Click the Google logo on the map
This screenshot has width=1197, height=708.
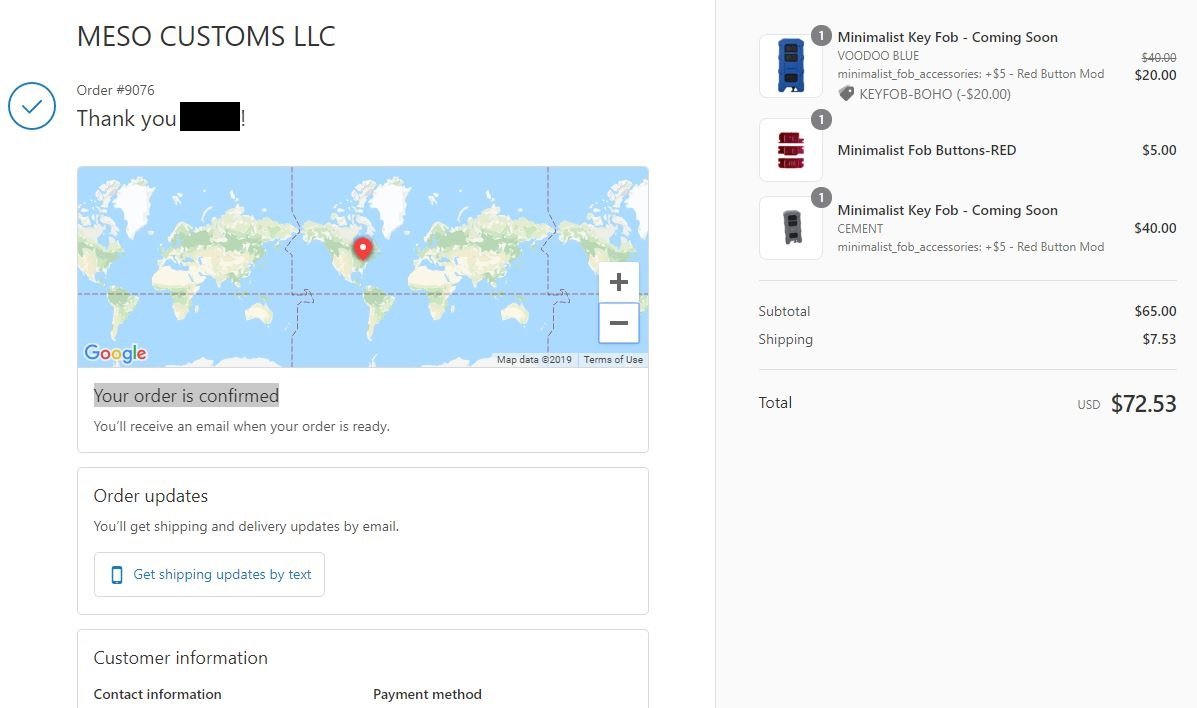[115, 352]
